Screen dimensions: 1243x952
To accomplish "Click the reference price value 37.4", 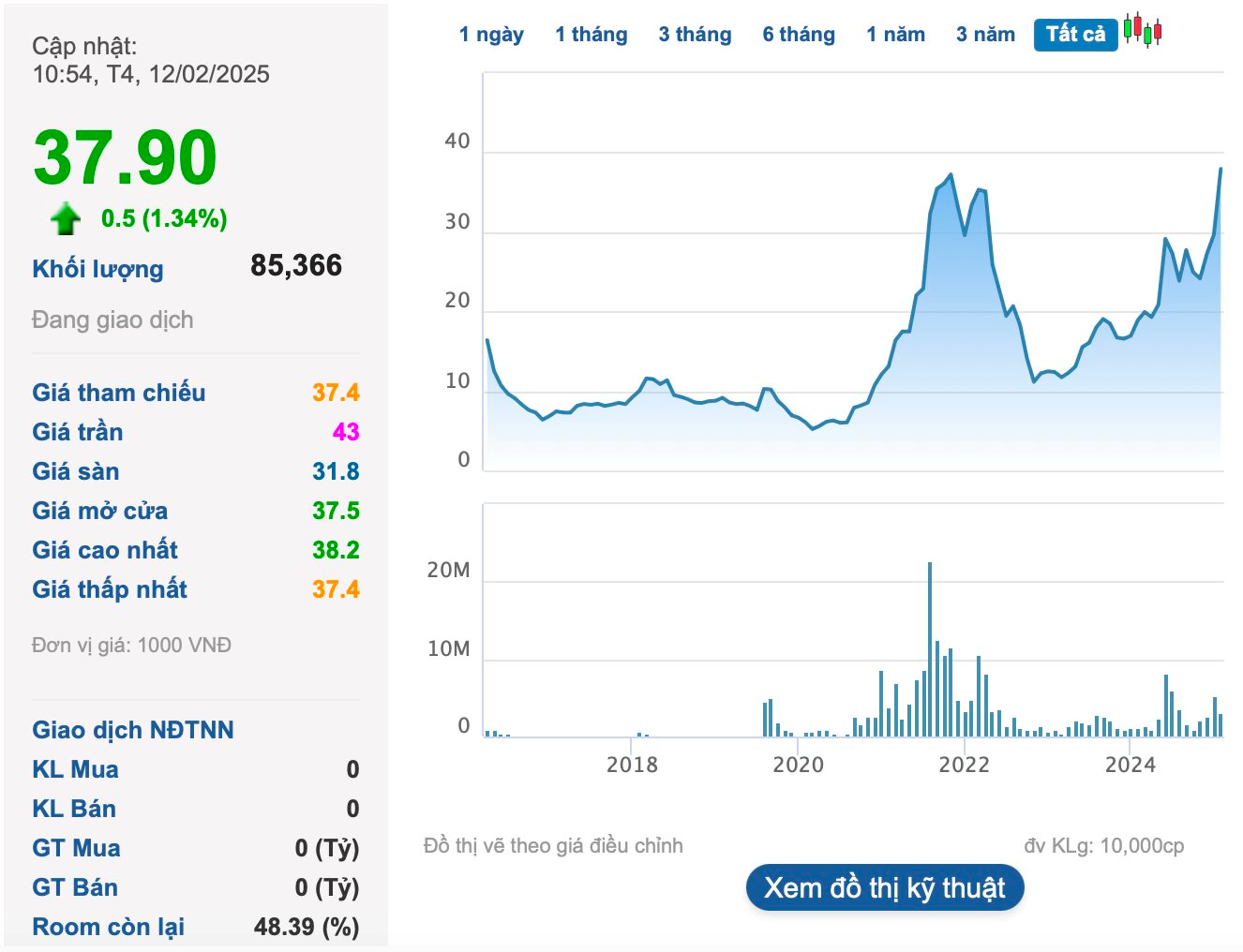I will tap(336, 393).
